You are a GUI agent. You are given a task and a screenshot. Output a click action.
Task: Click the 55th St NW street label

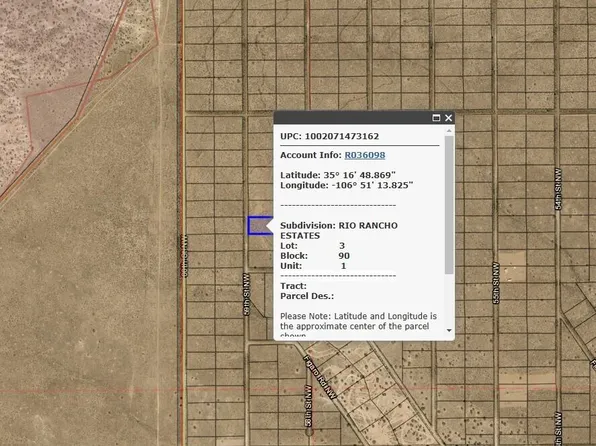(496, 283)
